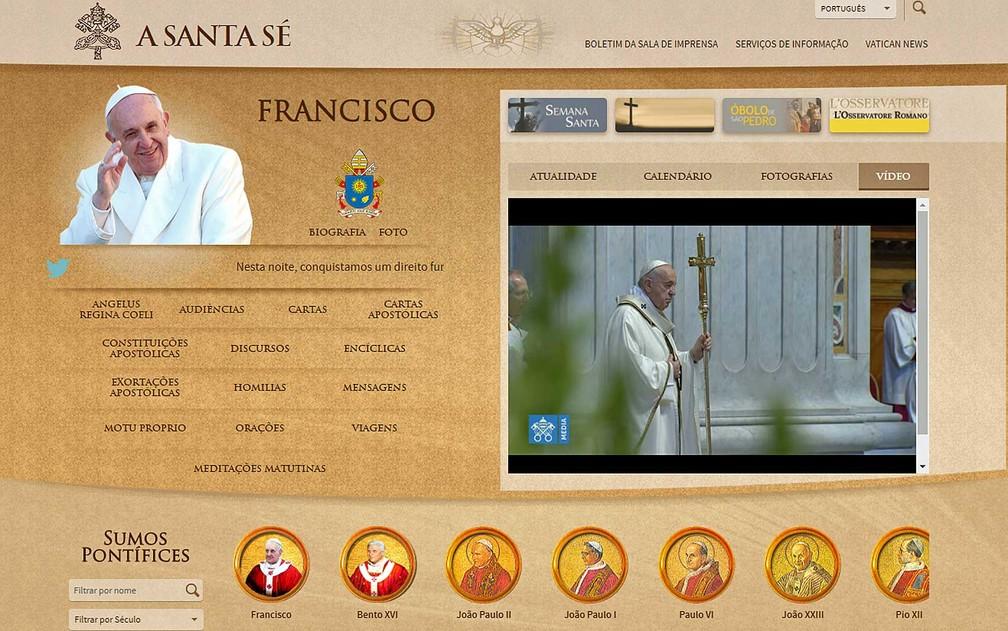Open Constituições Apostólicas section
Image resolution: width=1008 pixels, height=631 pixels.
click(145, 348)
